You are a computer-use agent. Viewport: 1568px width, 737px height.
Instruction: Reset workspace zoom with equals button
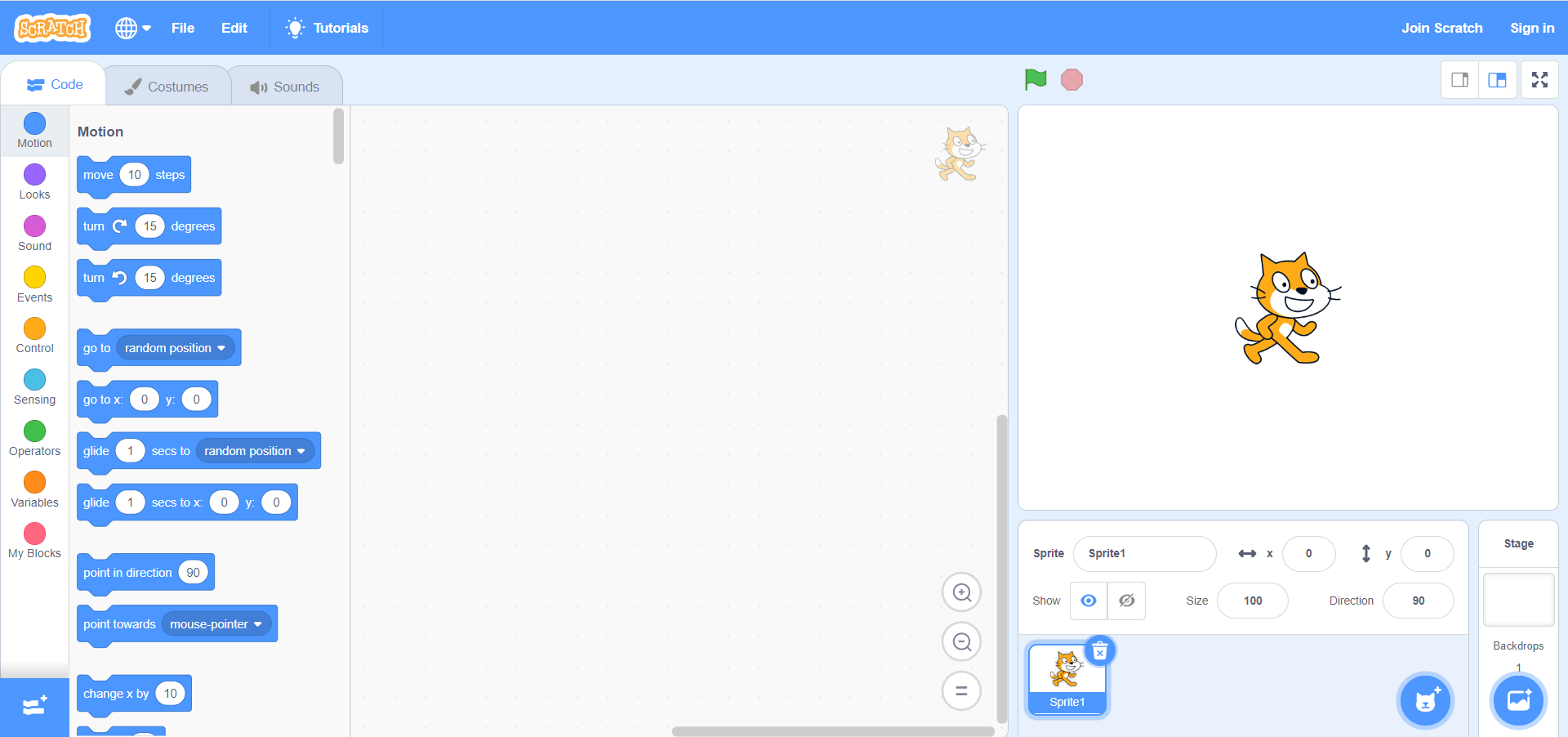pyautogui.click(x=961, y=691)
